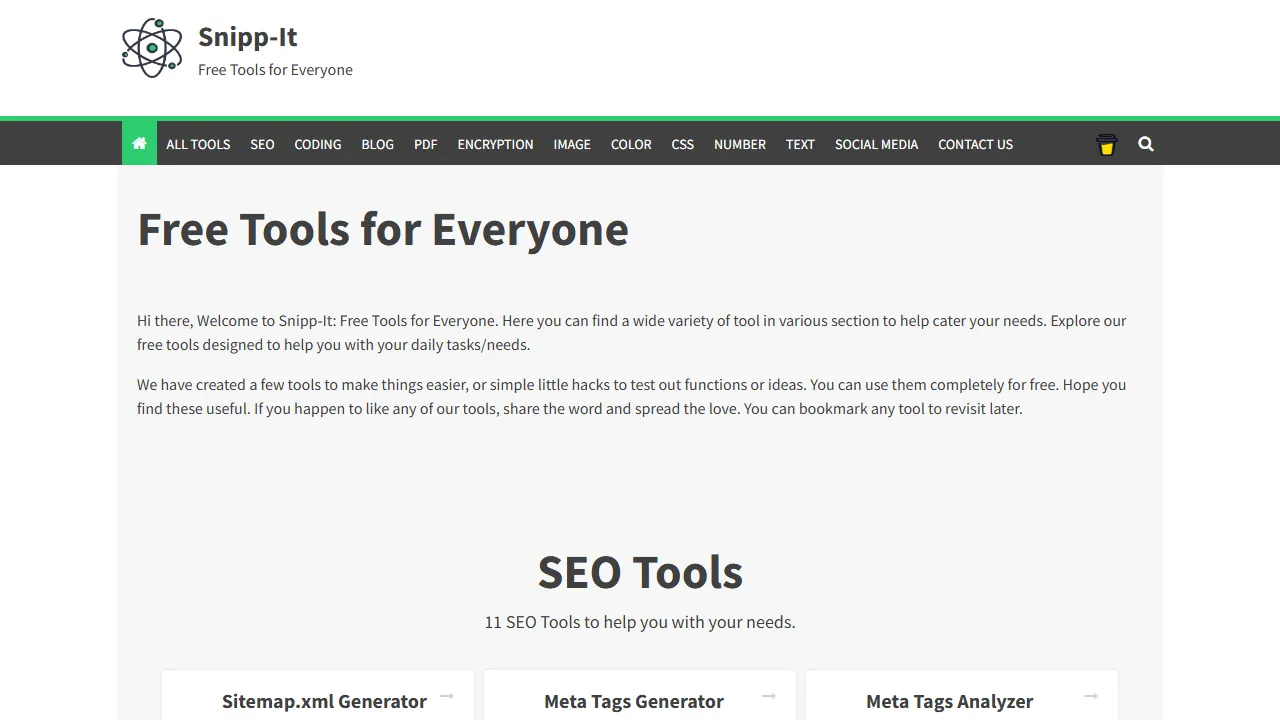Open the Buy Me a Coffee cup icon
Viewport: 1280px width, 720px height.
click(x=1106, y=144)
